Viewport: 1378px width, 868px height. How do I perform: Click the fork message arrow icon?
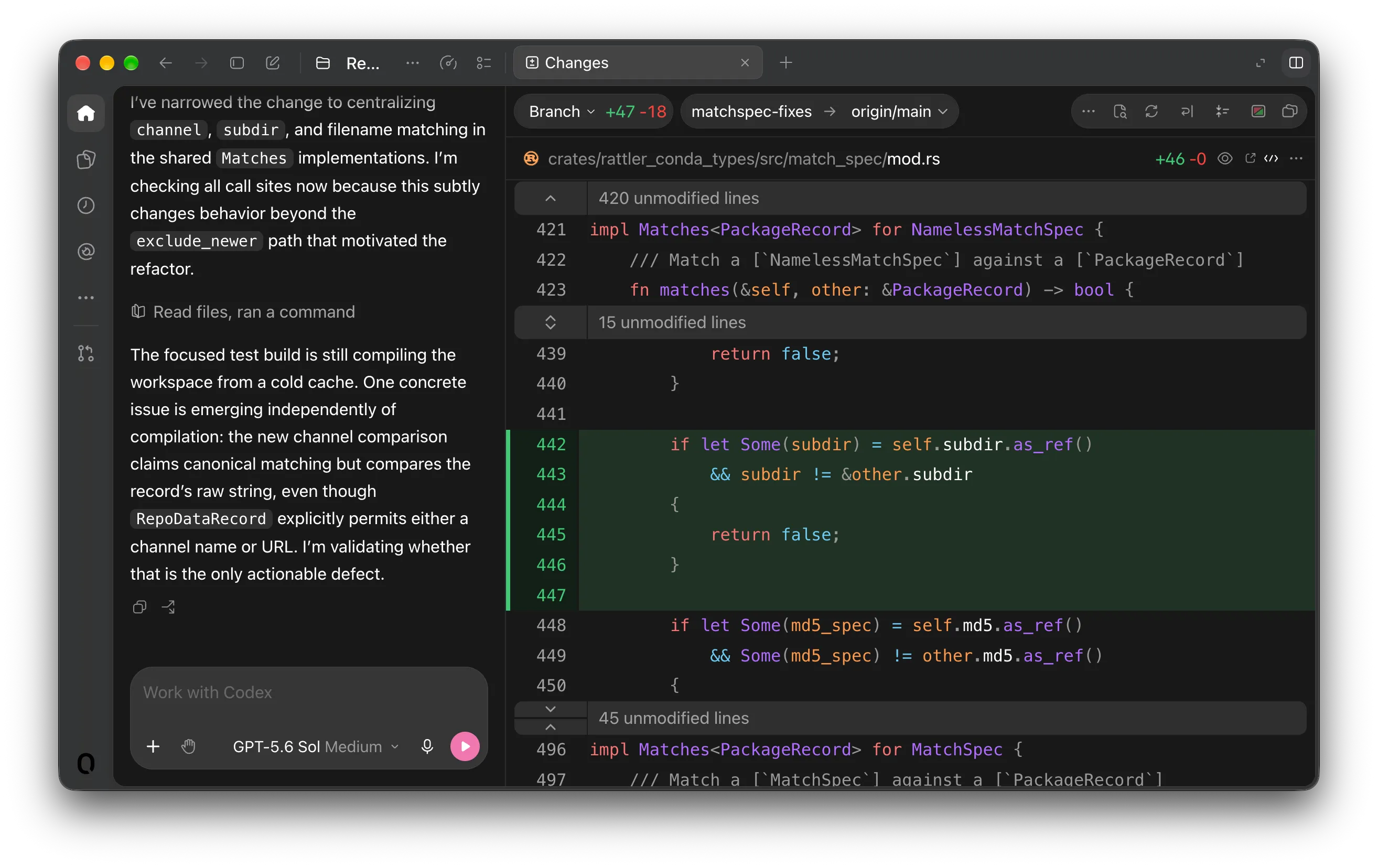[x=168, y=606]
